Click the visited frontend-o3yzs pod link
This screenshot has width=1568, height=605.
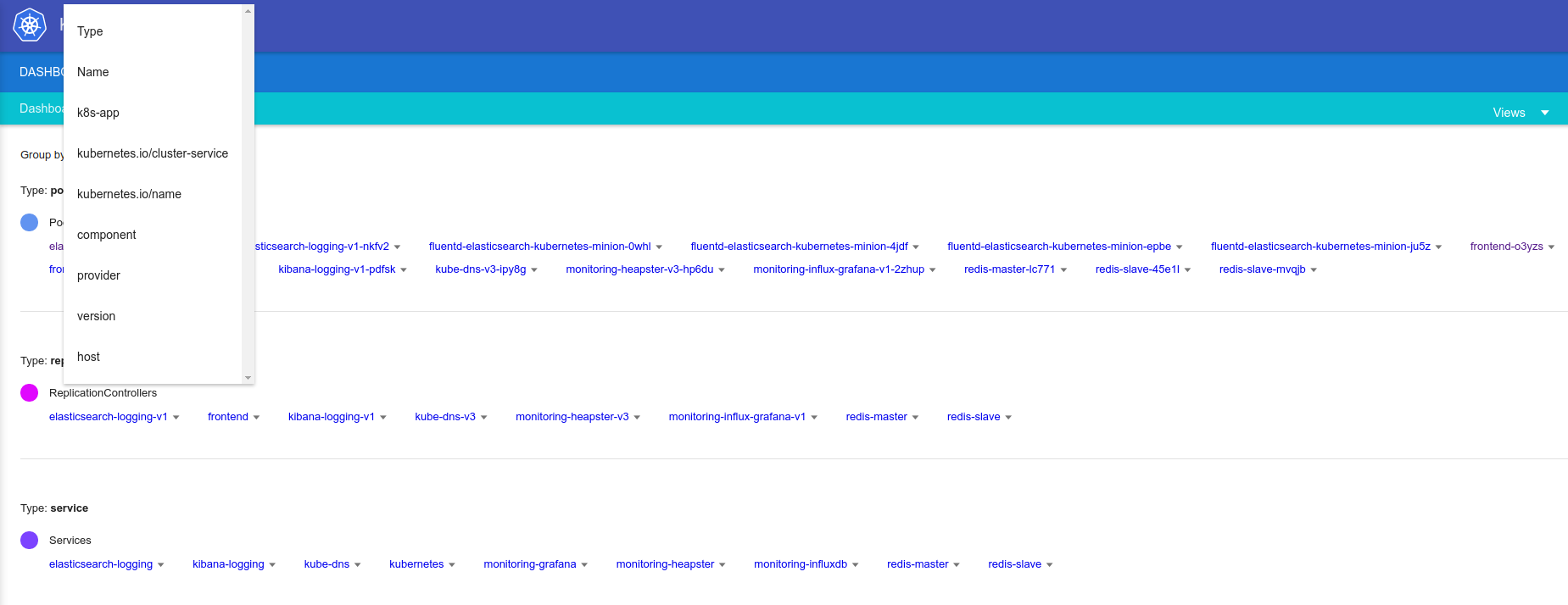[1506, 247]
